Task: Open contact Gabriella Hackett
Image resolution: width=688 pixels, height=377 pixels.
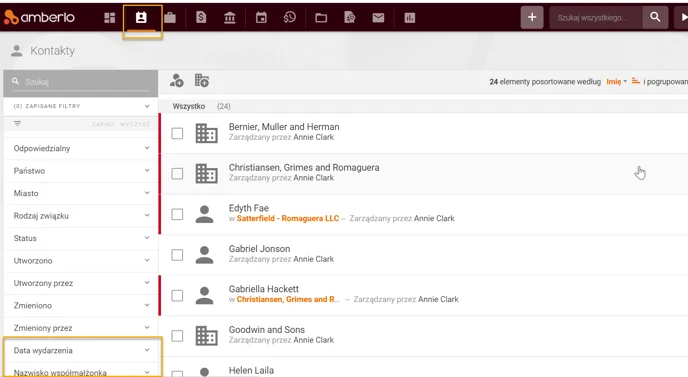Action: [264, 289]
